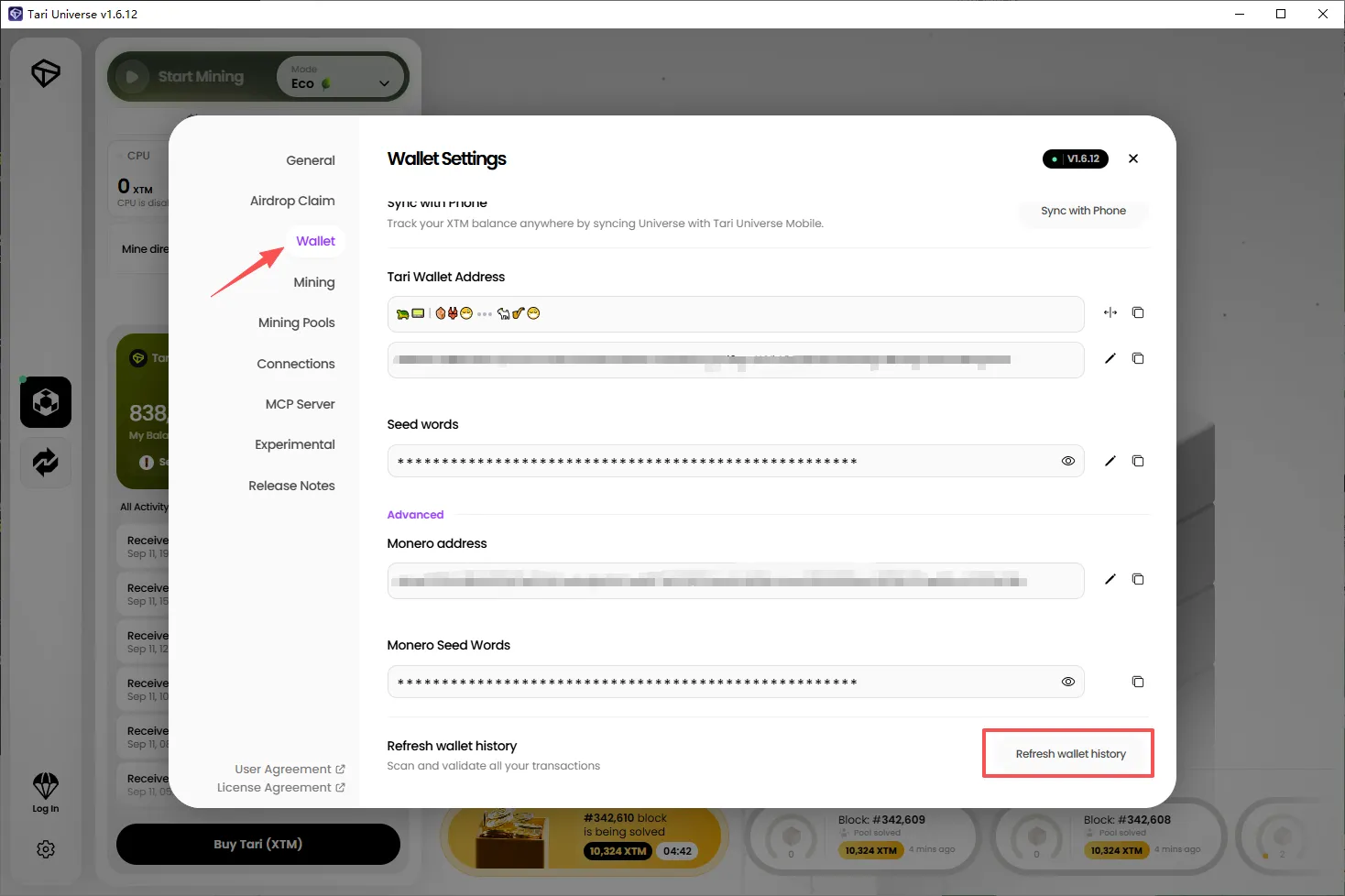Open the Release Notes section
The image size is (1345, 896).
pyautogui.click(x=291, y=486)
